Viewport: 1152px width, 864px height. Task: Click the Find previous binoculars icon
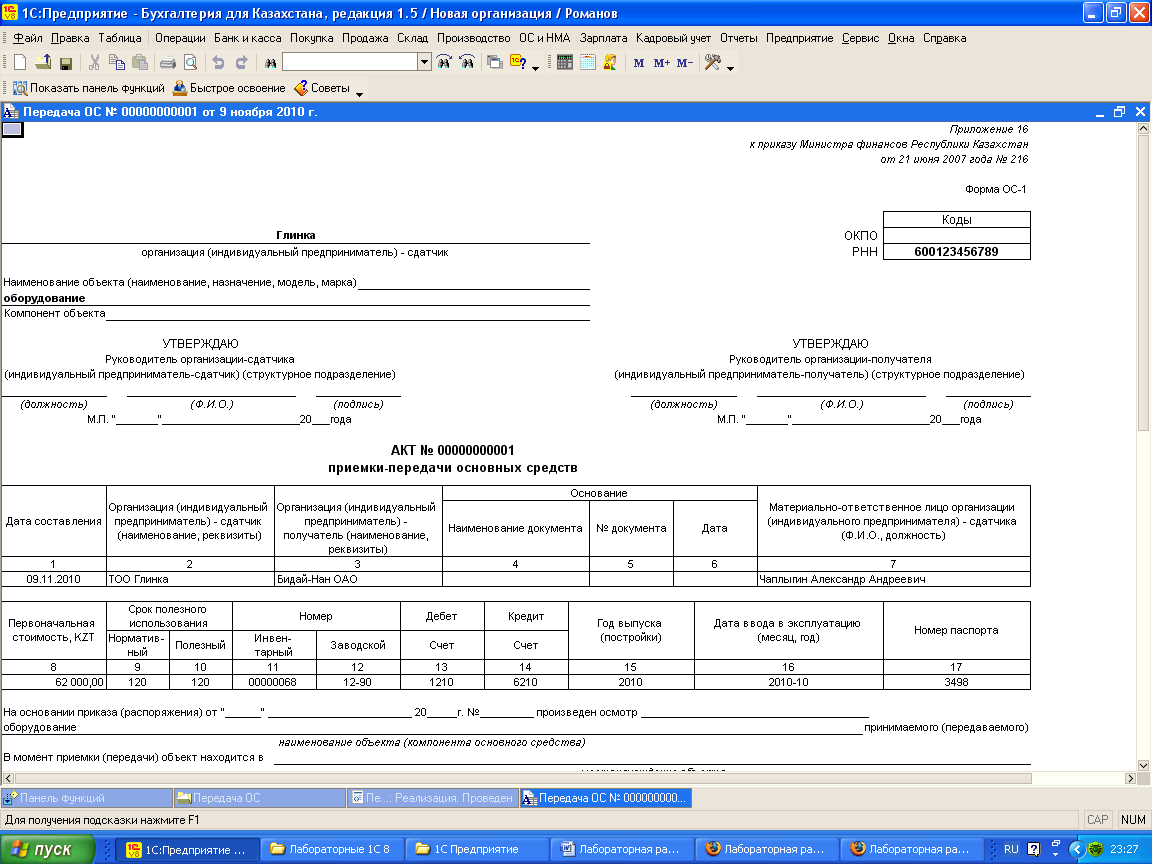pyautogui.click(x=467, y=62)
